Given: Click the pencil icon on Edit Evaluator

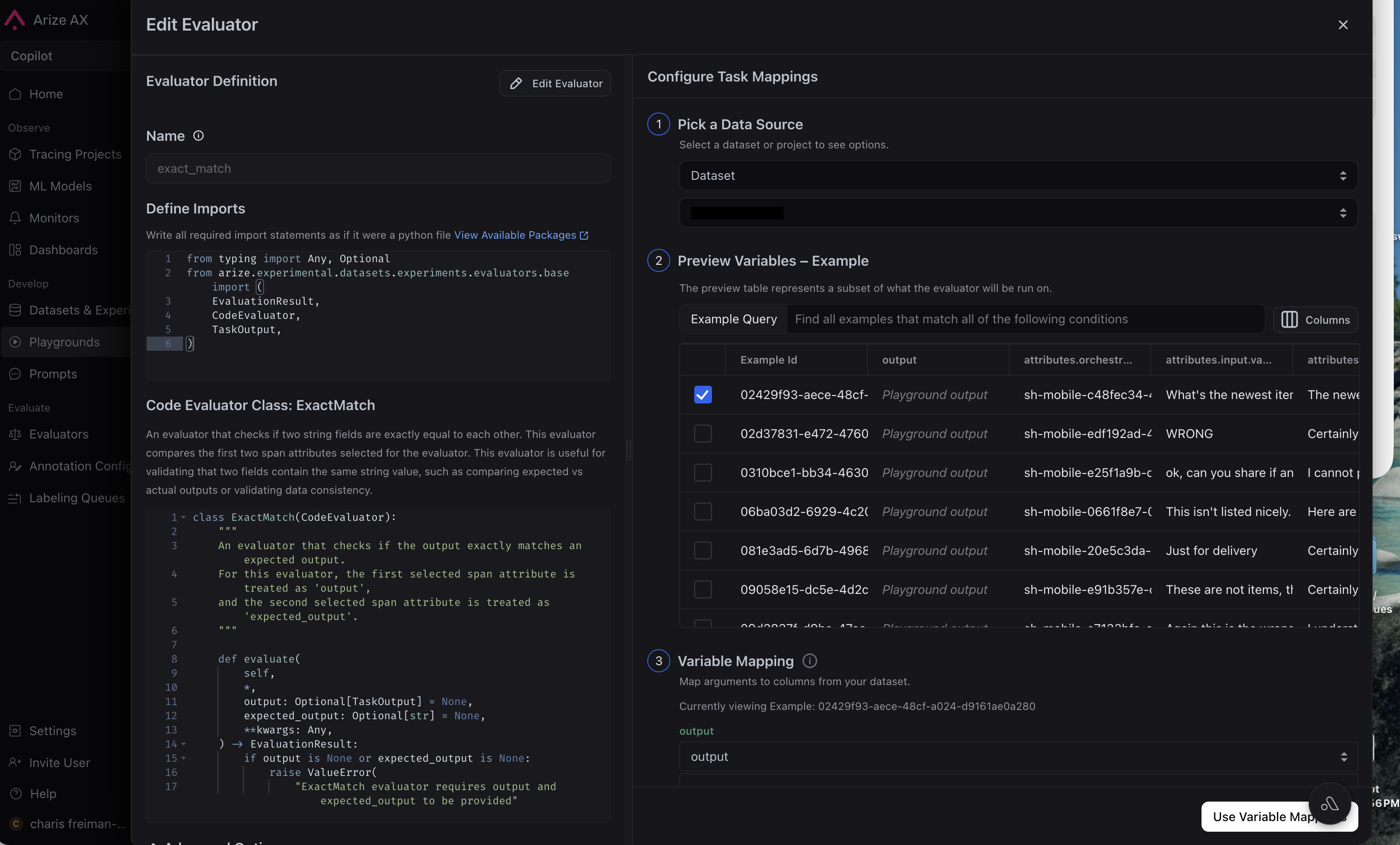Looking at the screenshot, I should (x=516, y=83).
